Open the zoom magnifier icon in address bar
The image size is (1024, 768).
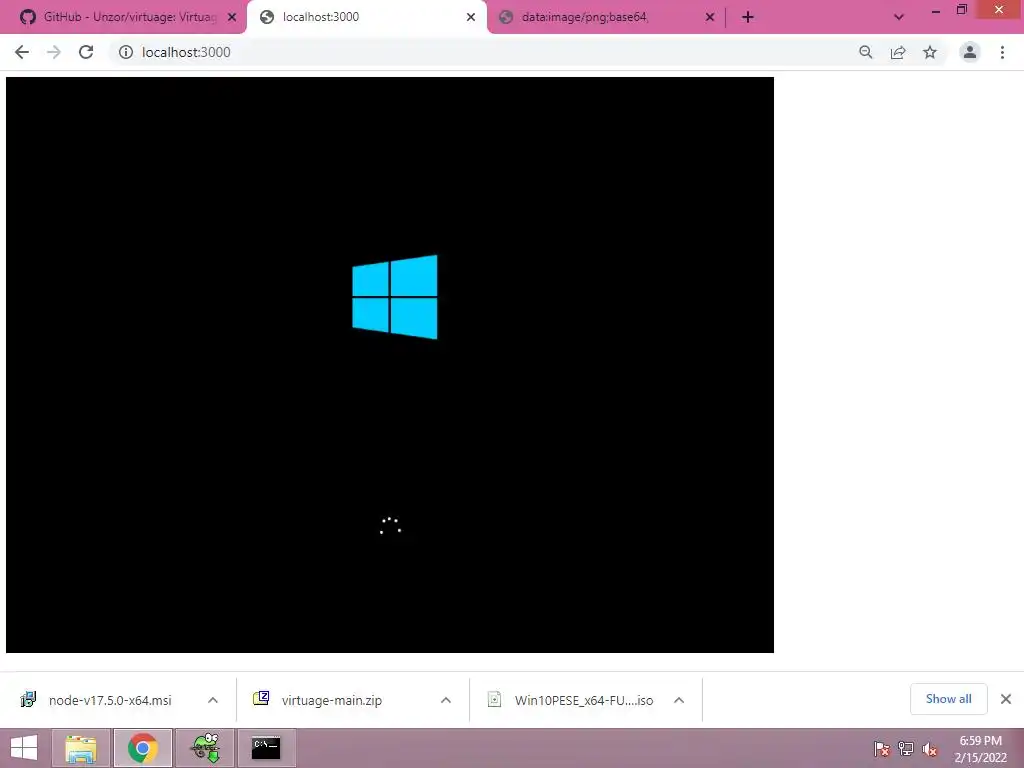866,52
